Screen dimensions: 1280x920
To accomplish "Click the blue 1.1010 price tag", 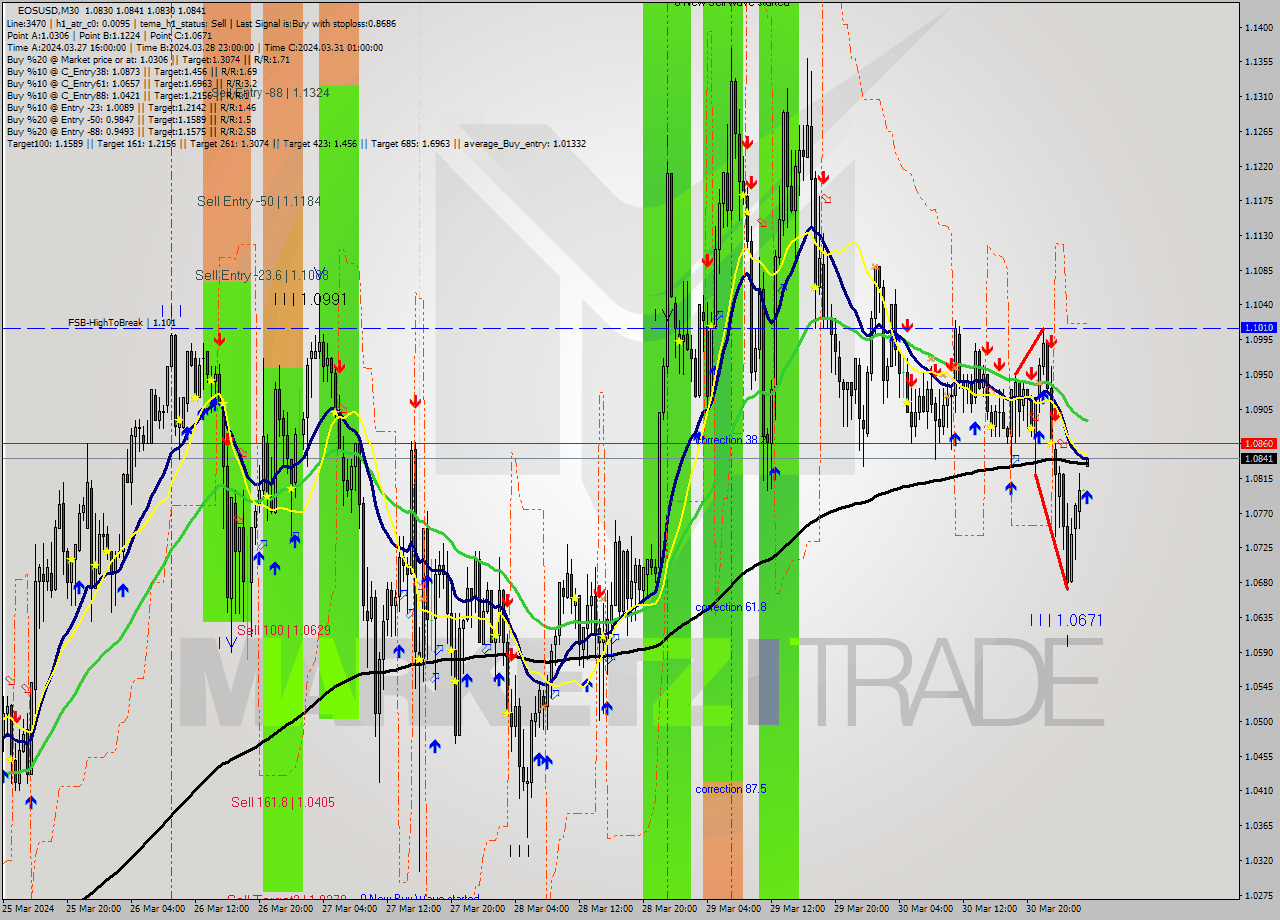I will click(1258, 327).
